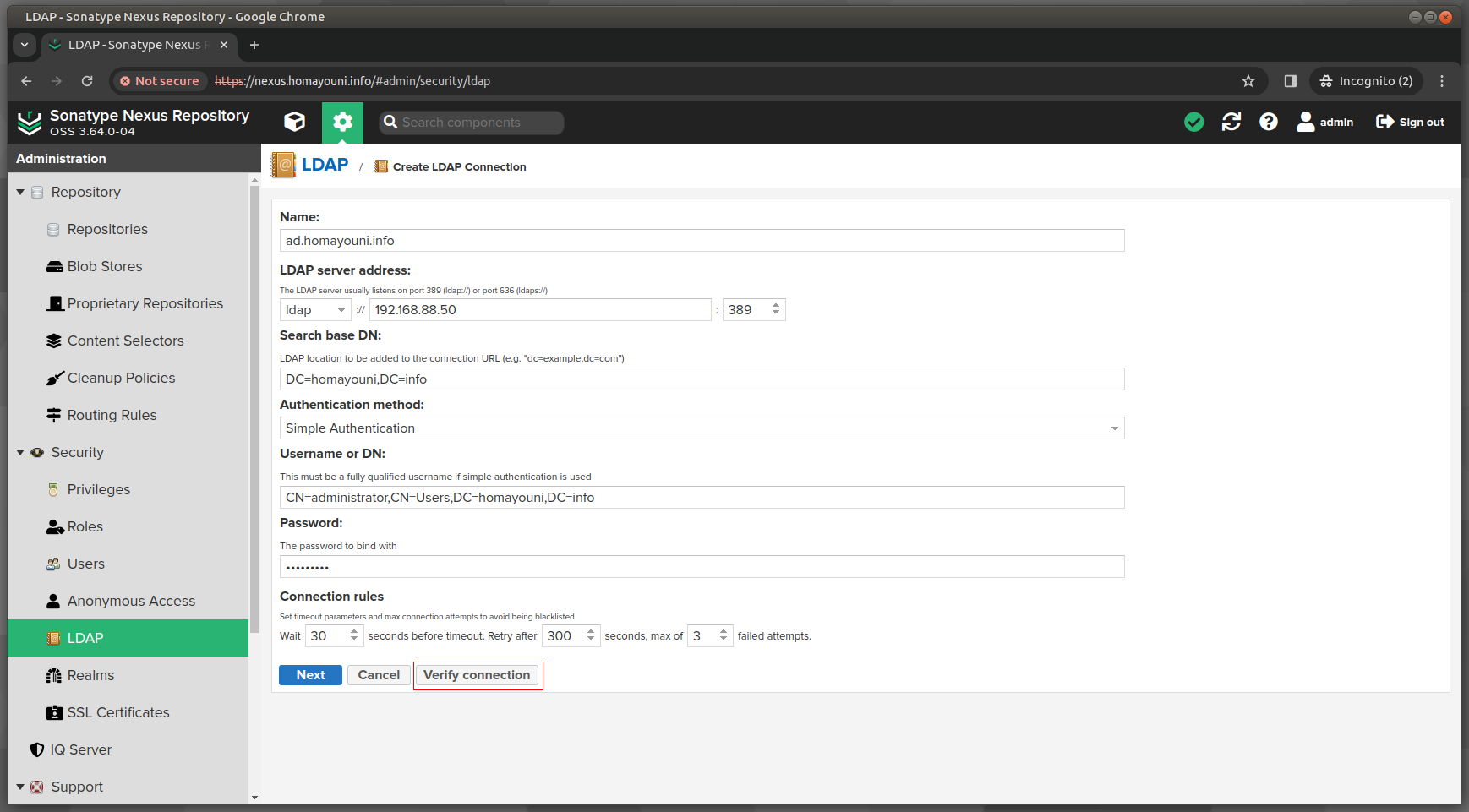1469x812 pixels.
Task: Click the Name input field
Action: [x=702, y=241]
